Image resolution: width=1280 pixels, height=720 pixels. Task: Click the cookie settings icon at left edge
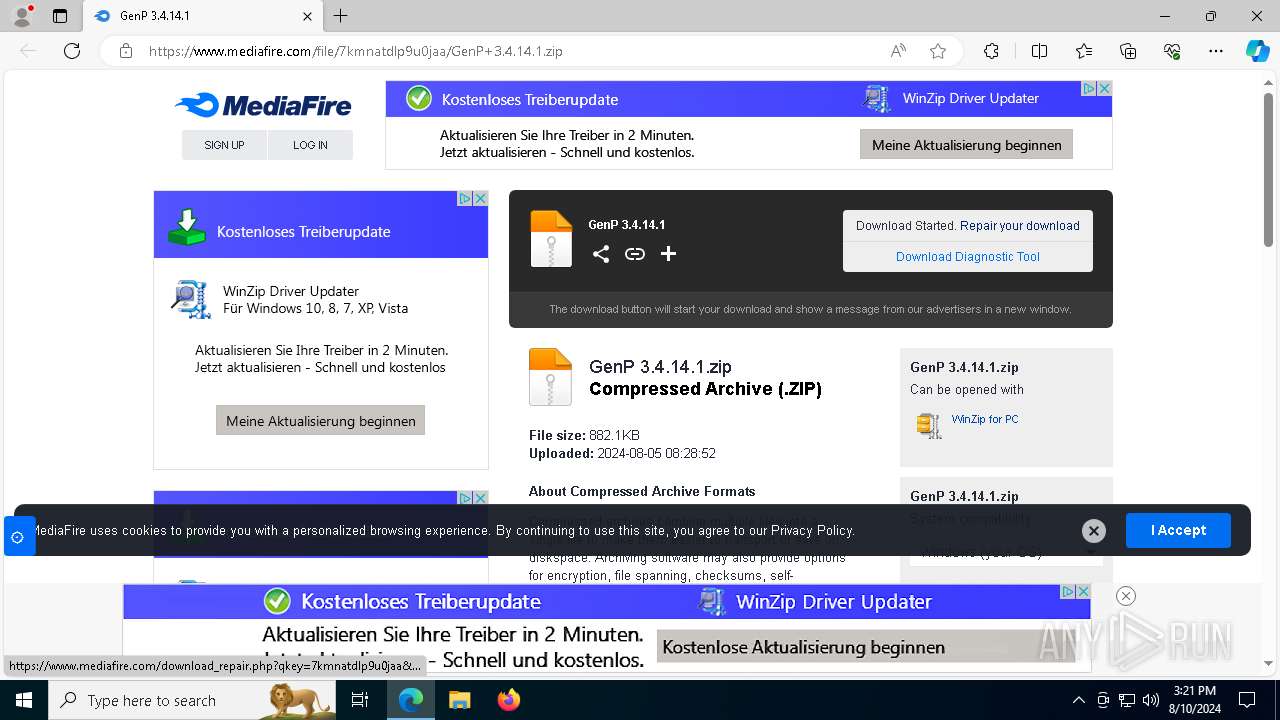(x=18, y=537)
